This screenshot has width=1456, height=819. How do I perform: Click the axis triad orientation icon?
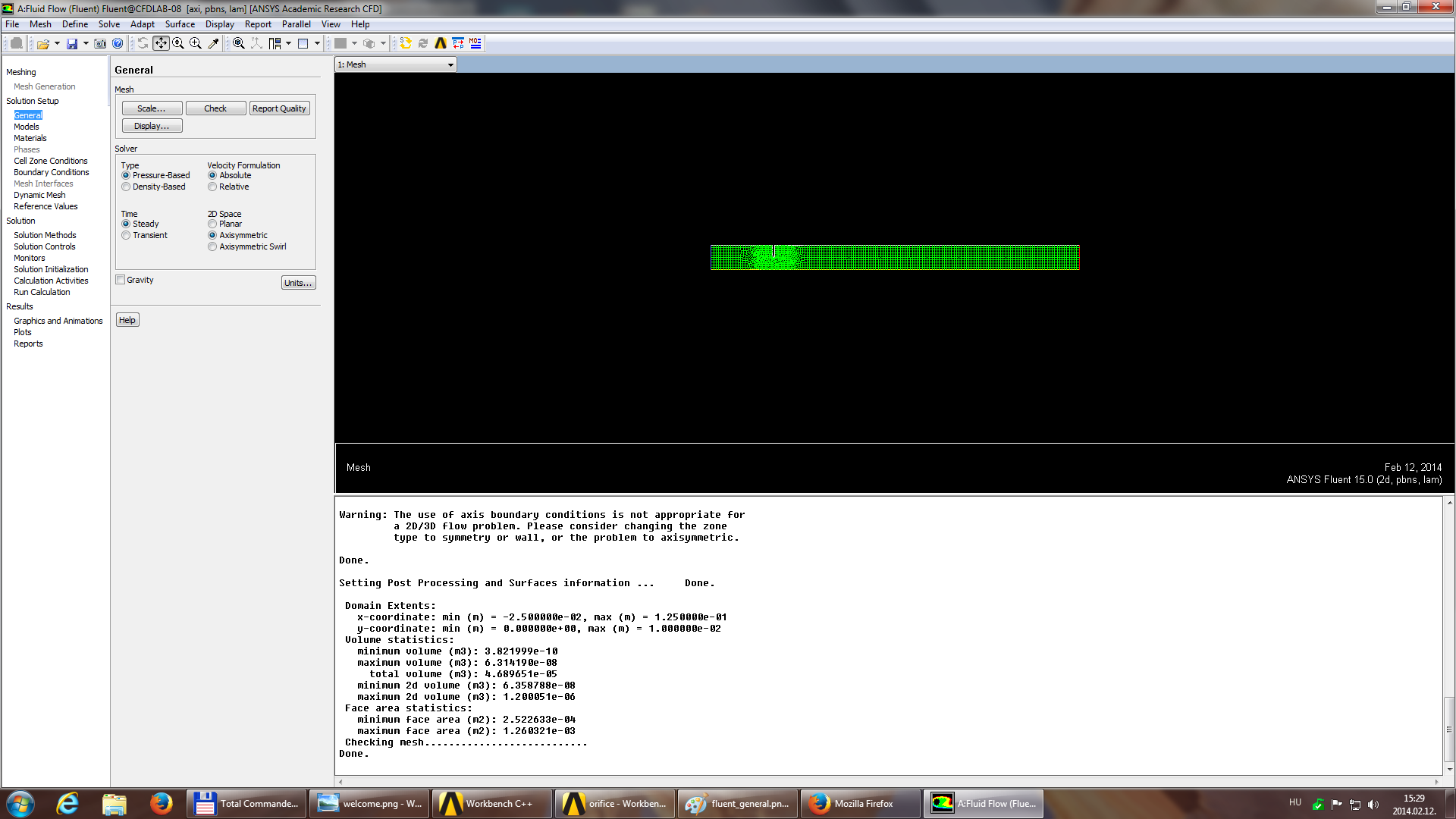(257, 43)
